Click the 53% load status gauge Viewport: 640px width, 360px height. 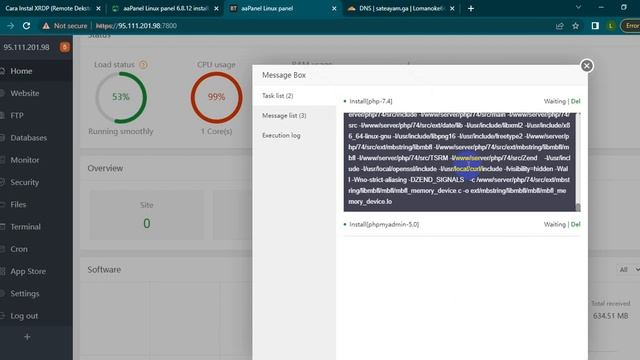tap(121, 97)
